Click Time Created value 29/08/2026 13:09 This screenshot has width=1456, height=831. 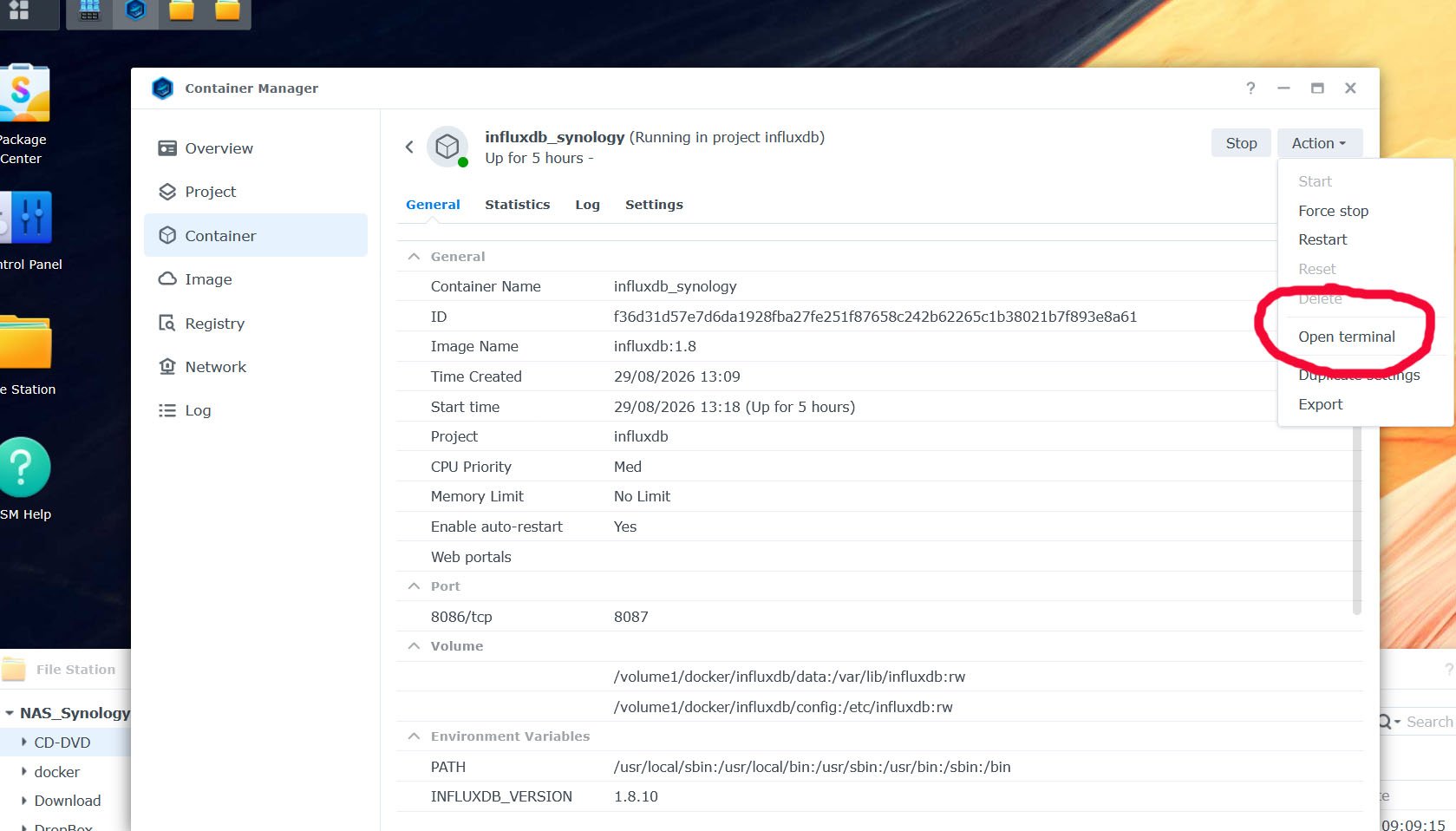[677, 376]
